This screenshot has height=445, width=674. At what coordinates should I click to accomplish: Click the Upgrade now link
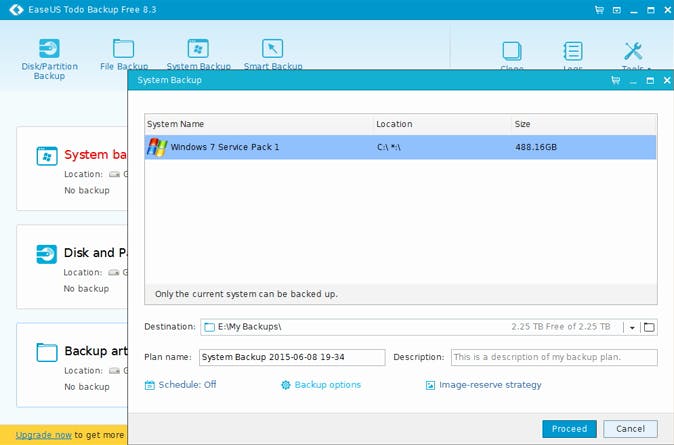43,435
